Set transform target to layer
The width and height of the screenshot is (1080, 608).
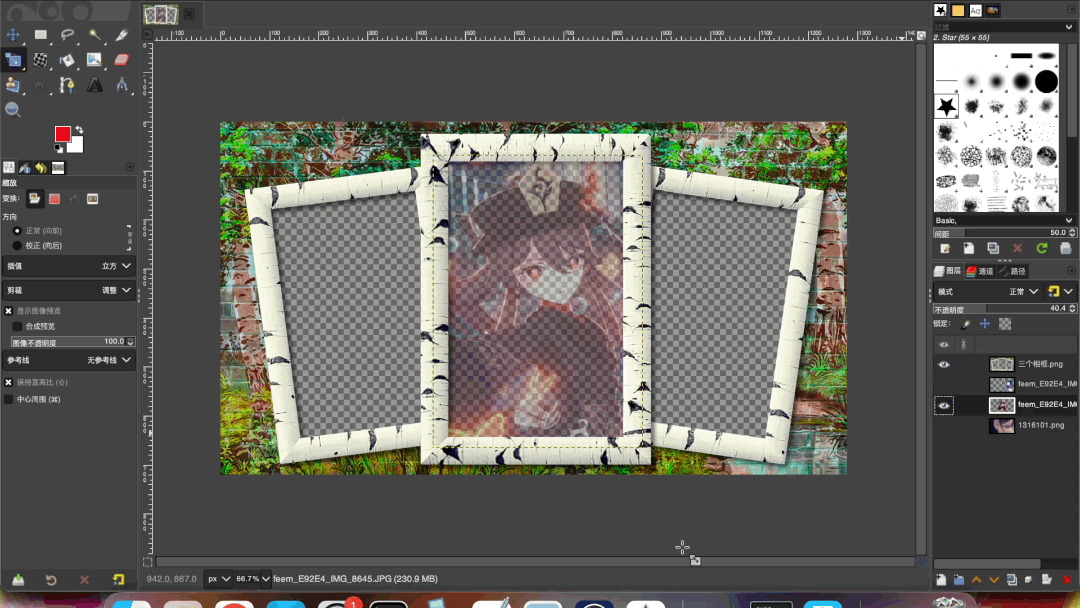tap(34, 199)
